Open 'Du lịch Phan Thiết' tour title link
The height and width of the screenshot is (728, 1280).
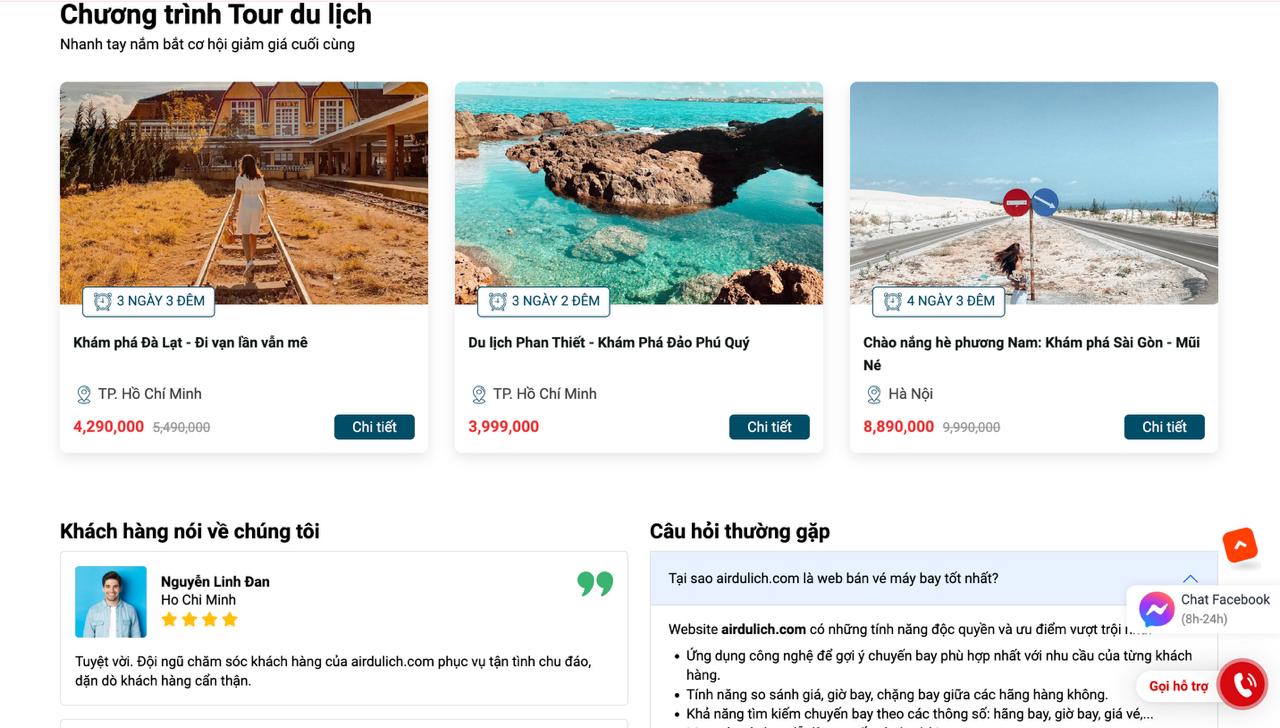(x=608, y=343)
